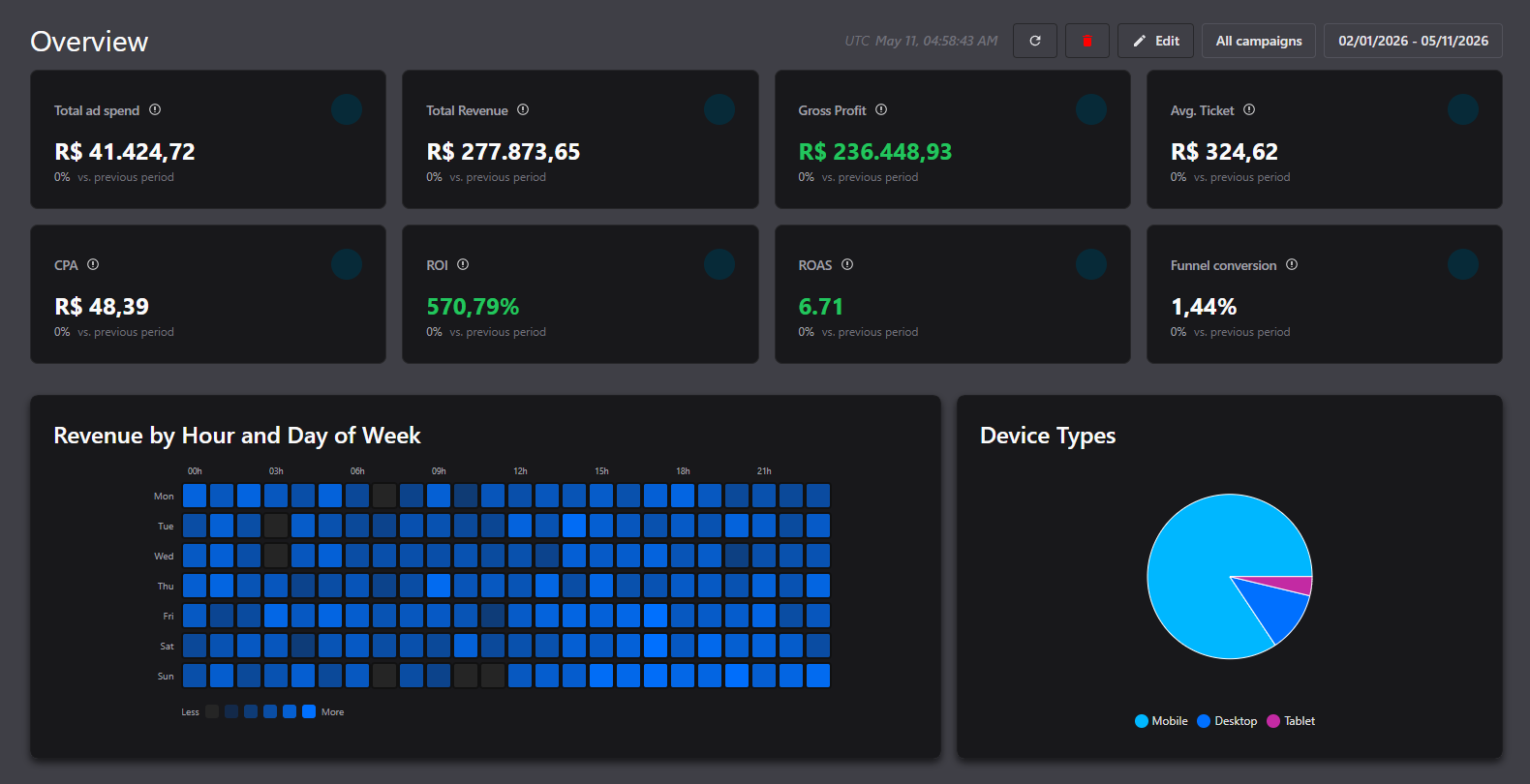The image size is (1530, 784).
Task: Click the round icon on ROI card
Action: click(719, 264)
